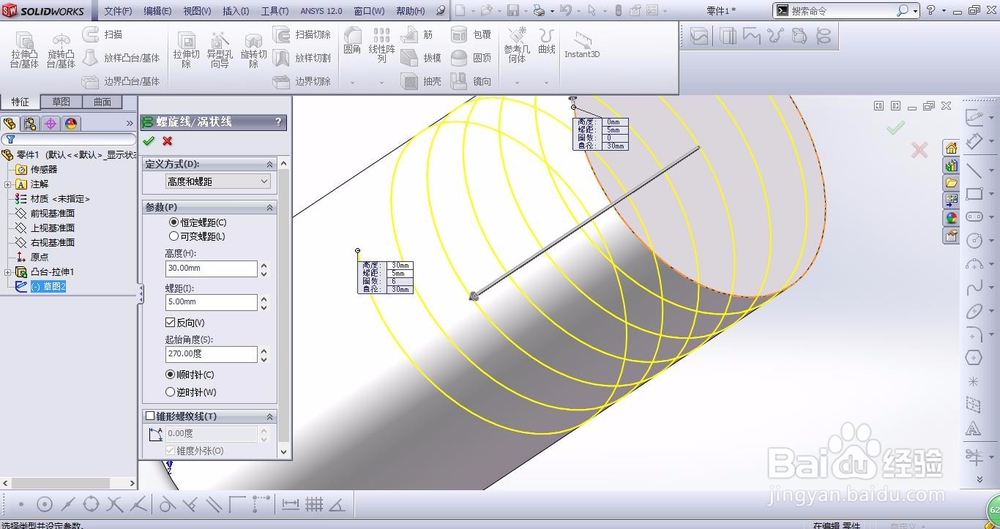1000x529 pixels.
Task: Open the Reference Geometry dropdown arrow
Action: [x=517, y=82]
